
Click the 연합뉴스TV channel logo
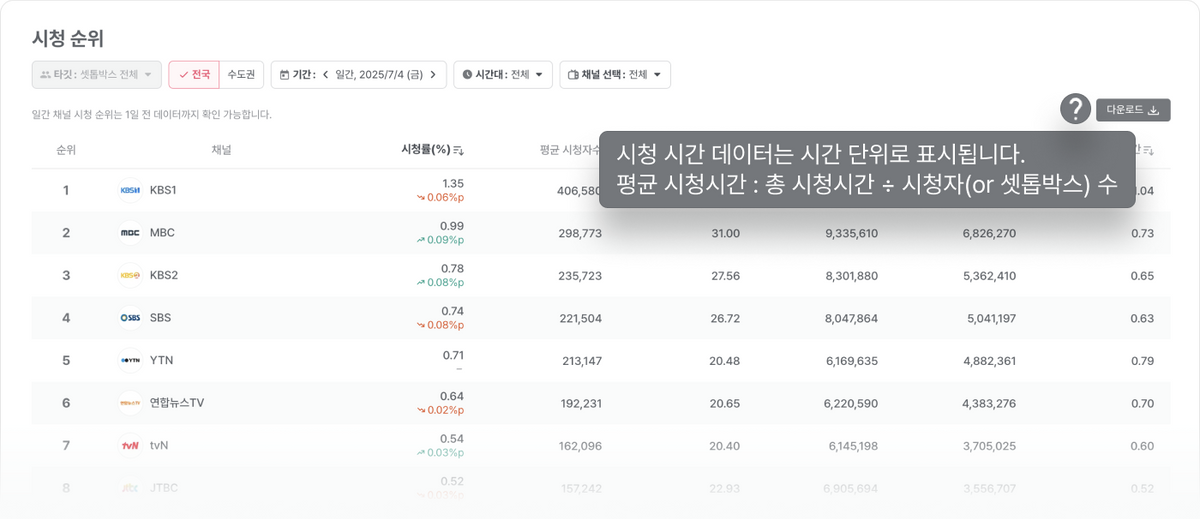(130, 403)
